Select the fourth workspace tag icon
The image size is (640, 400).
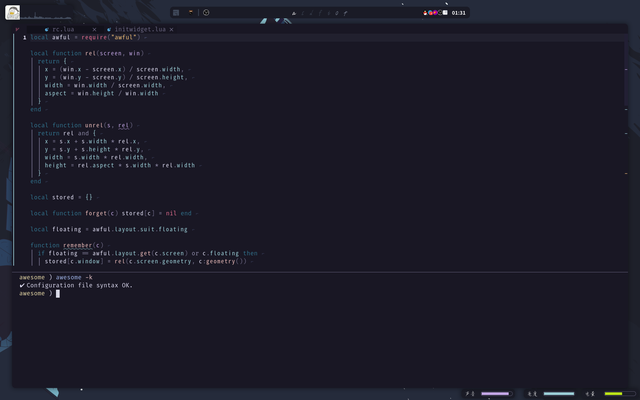tap(320, 13)
